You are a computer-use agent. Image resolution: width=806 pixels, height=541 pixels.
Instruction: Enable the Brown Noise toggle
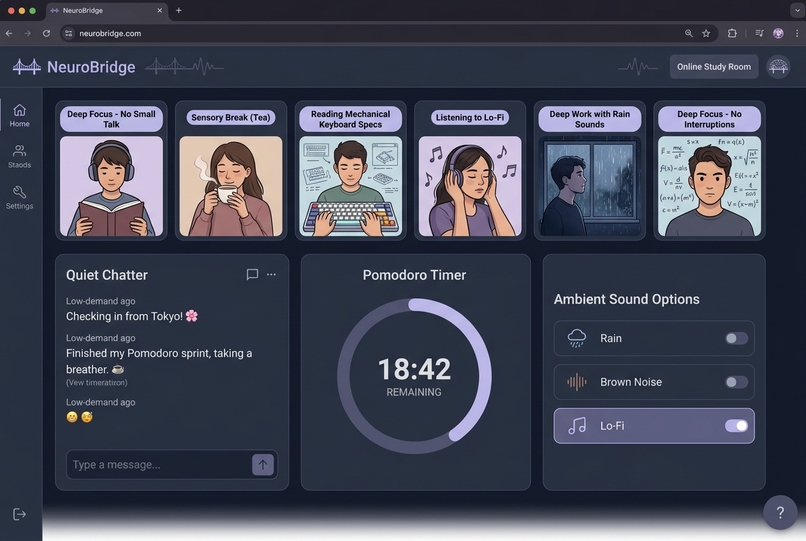[736, 382]
